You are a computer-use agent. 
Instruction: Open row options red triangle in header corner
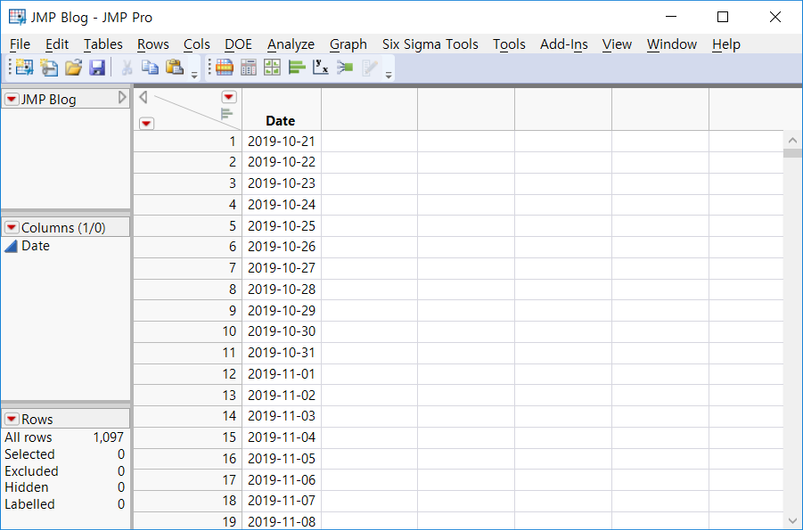pyautogui.click(x=146, y=123)
